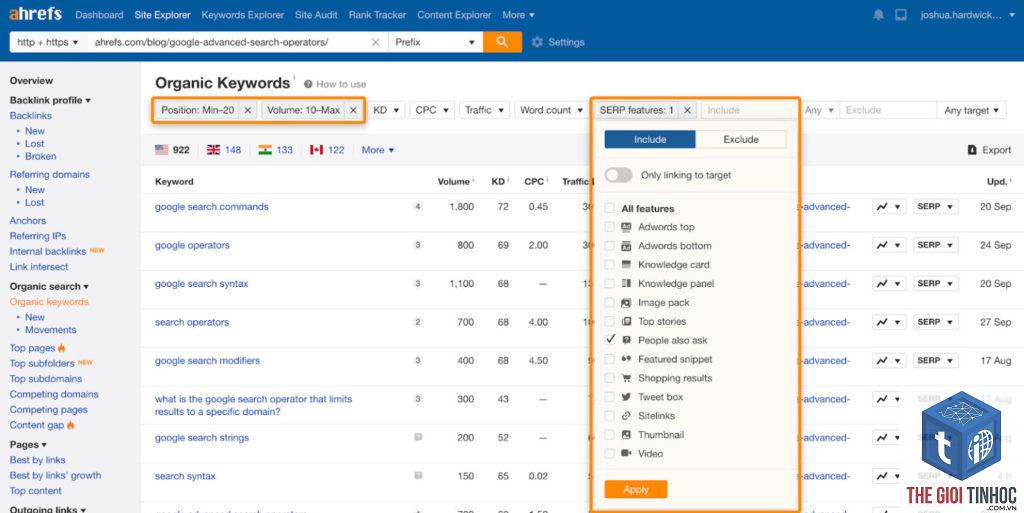Open the Backlinks sidebar link
The image size is (1024, 513).
31,116
